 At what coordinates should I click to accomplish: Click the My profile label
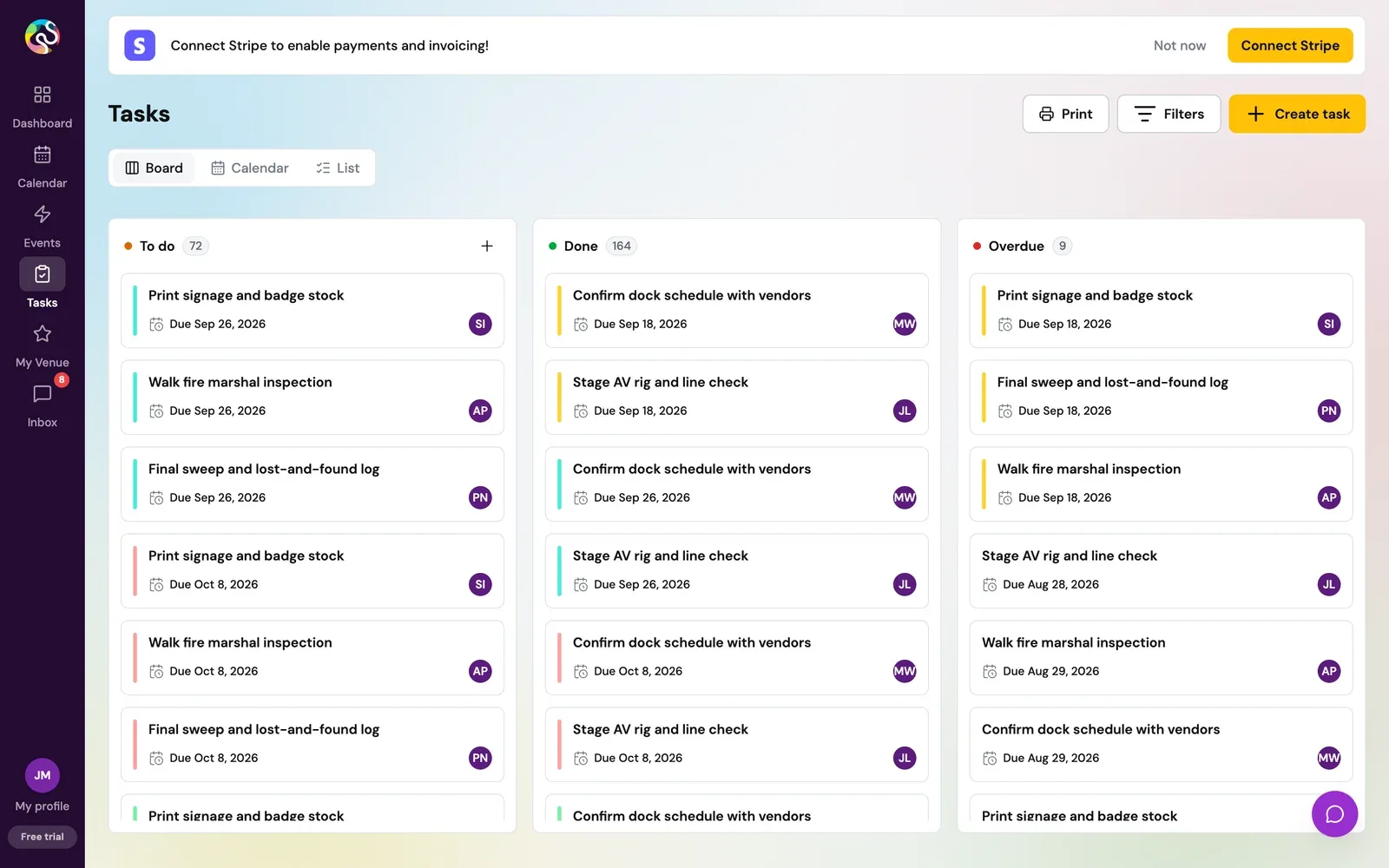[42, 806]
